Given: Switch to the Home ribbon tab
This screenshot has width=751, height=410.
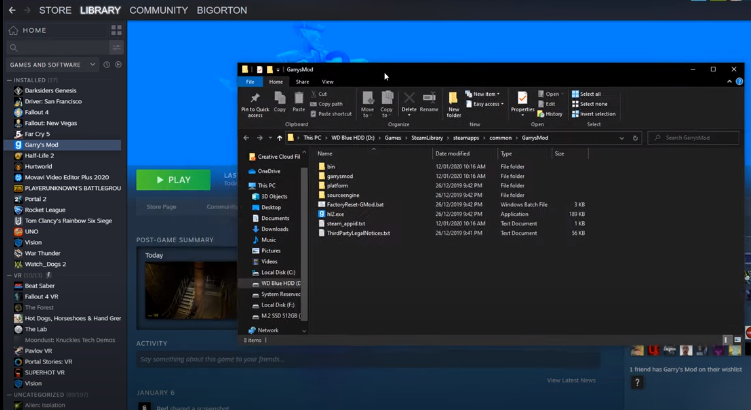Looking at the screenshot, I should [276, 82].
